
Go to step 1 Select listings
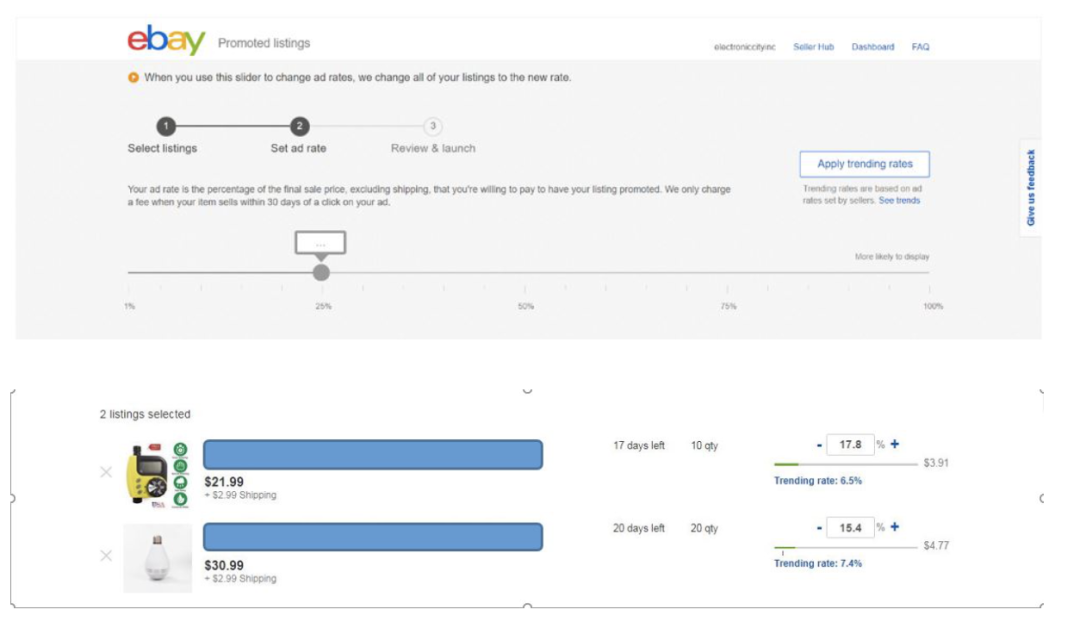pos(166,126)
